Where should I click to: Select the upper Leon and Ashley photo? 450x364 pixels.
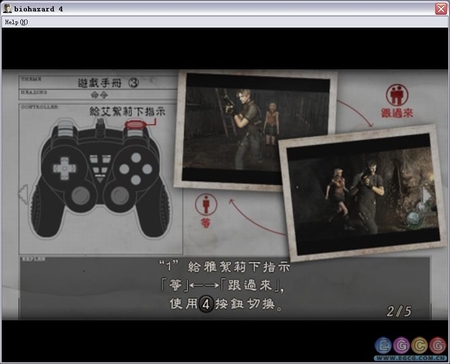(x=255, y=130)
